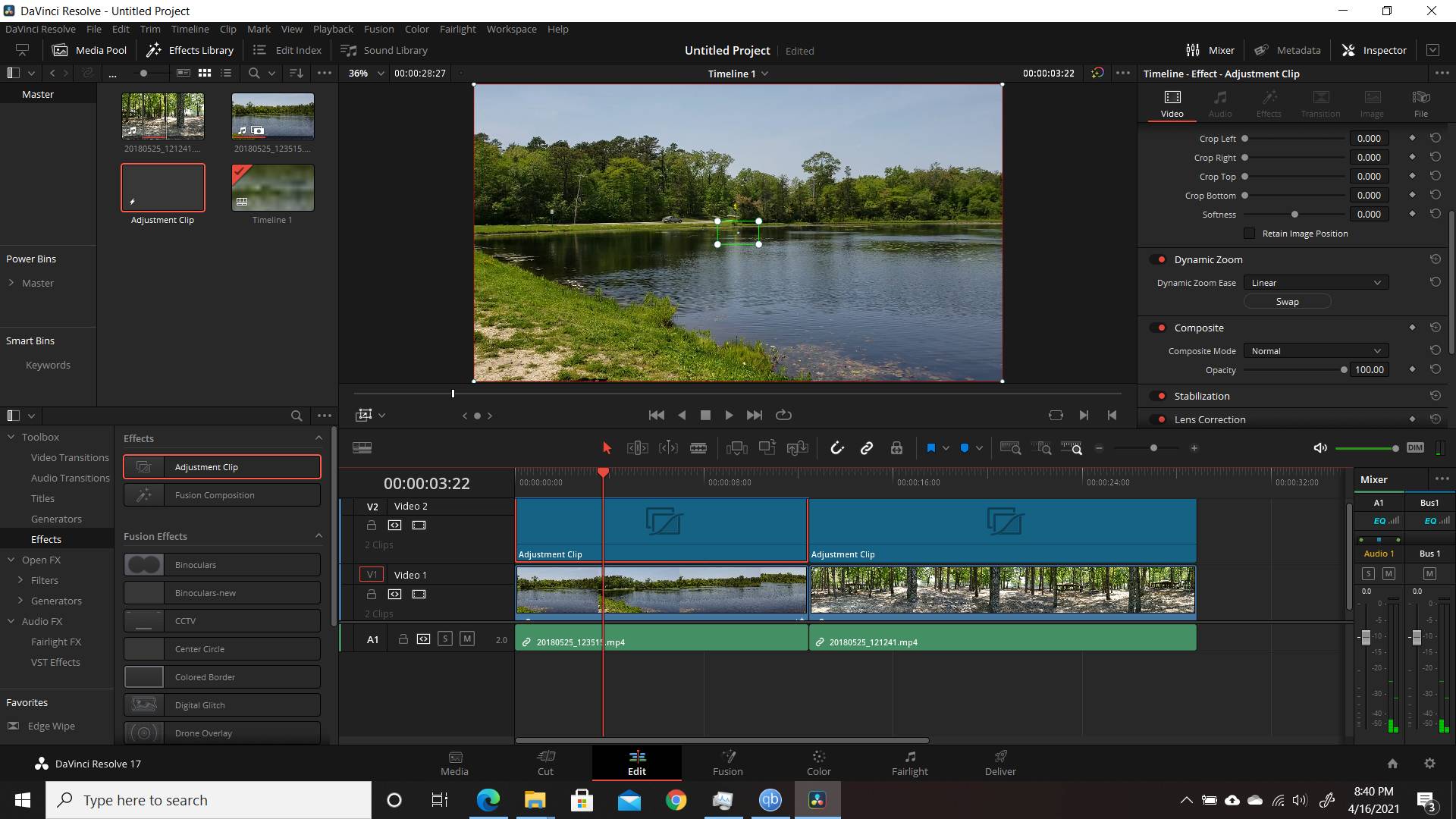Image resolution: width=1456 pixels, height=819 pixels.
Task: Activate the Trim Edit Mode tool
Action: (x=637, y=448)
